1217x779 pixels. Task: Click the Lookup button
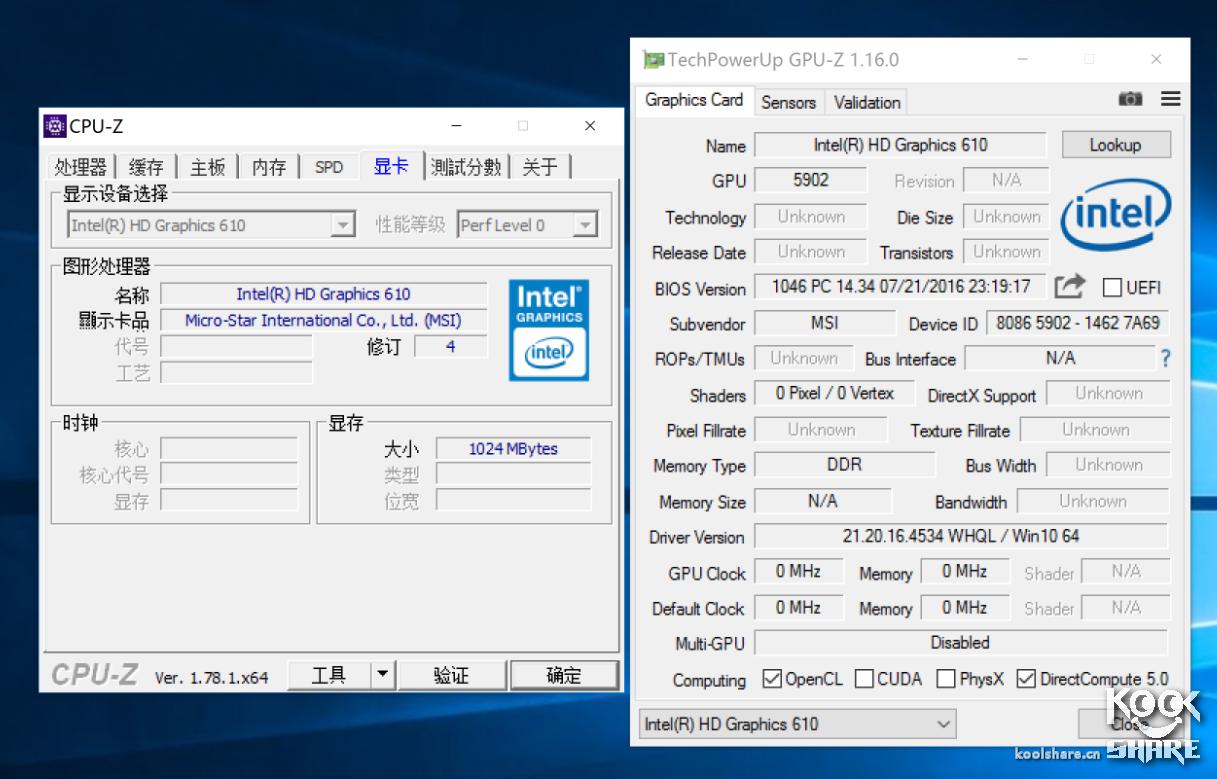point(1116,144)
